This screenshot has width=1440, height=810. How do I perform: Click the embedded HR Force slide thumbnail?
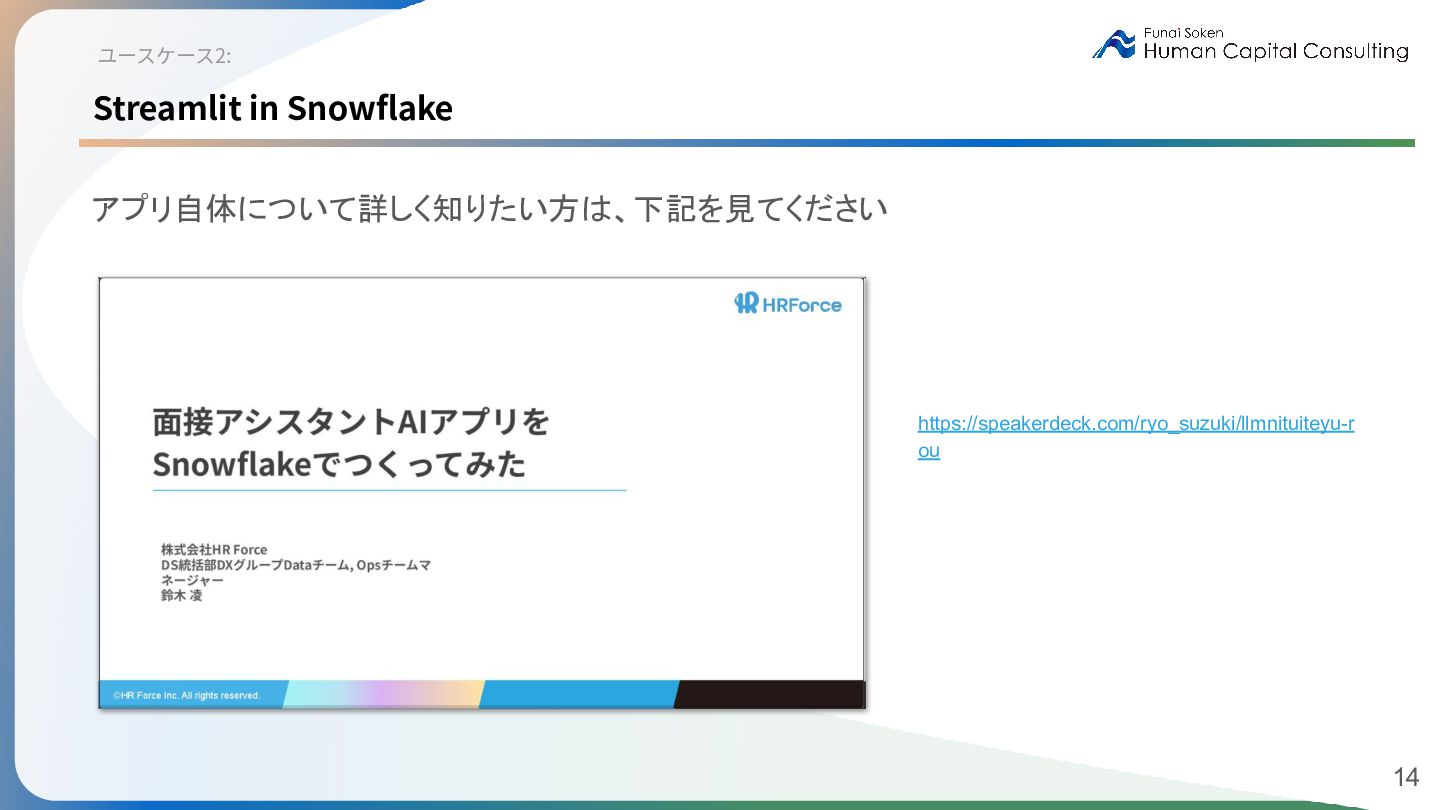coord(482,493)
